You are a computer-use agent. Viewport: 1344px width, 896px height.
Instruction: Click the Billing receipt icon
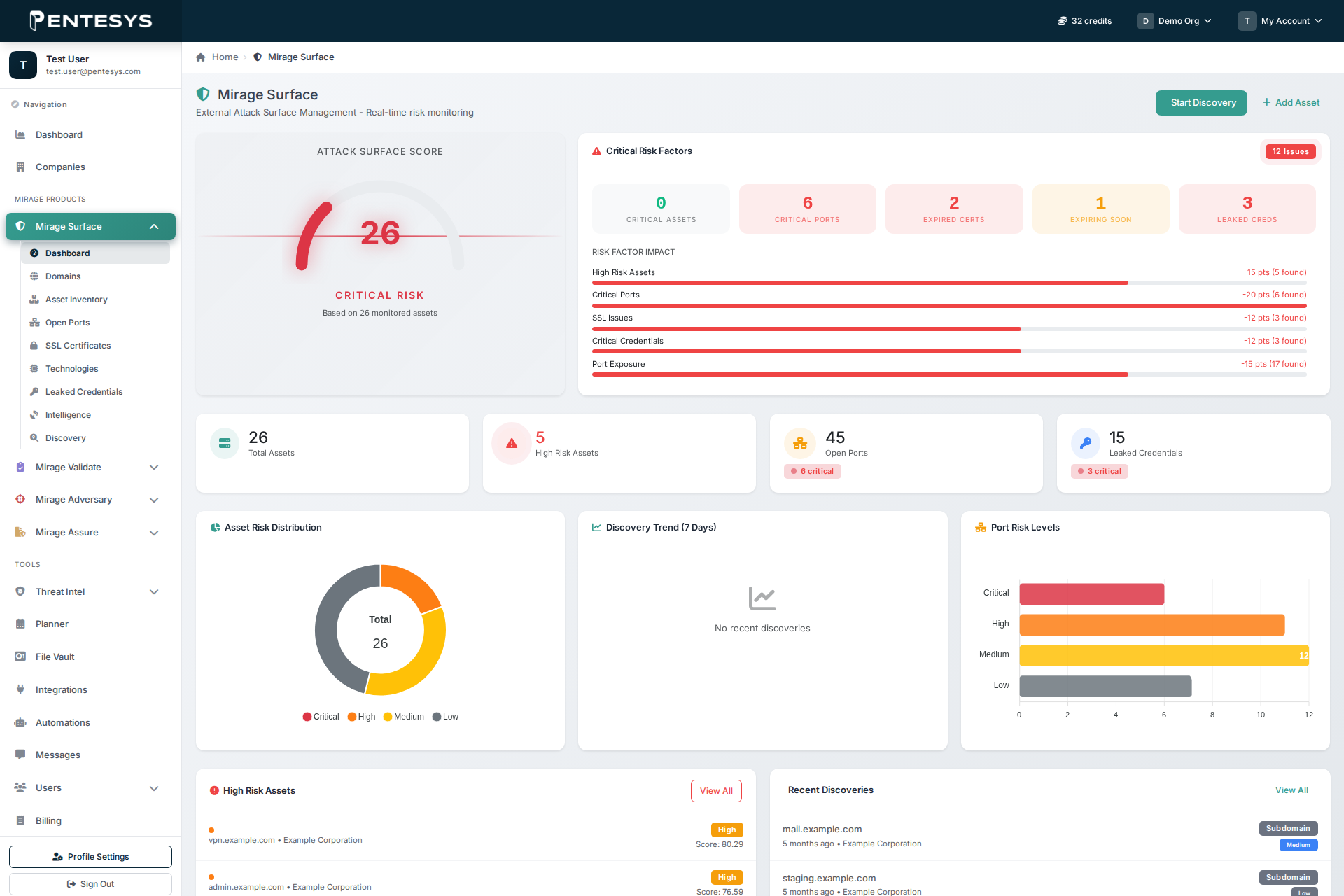20,820
